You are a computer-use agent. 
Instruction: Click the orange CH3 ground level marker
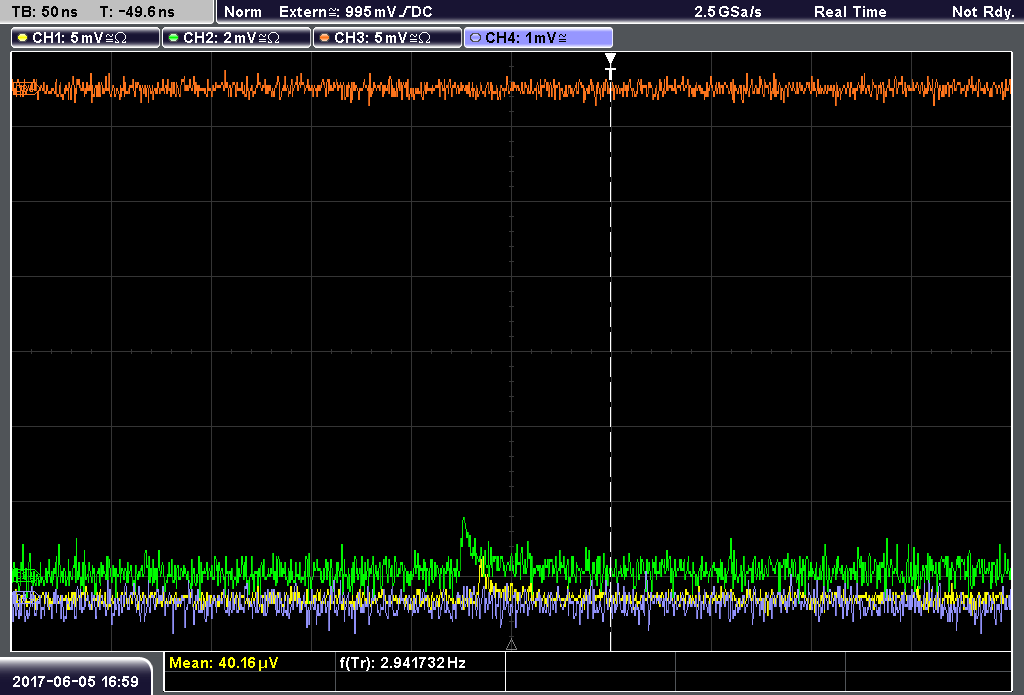tap(25, 88)
